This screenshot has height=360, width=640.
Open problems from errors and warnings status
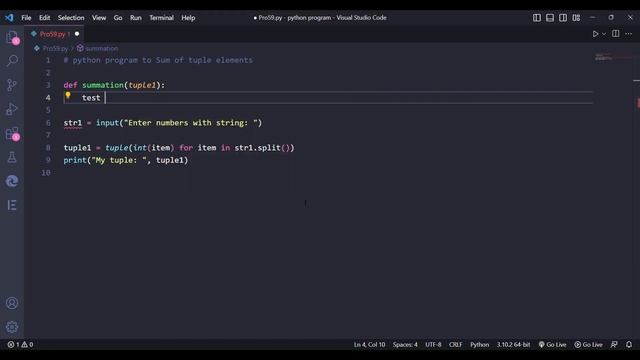[x=20, y=344]
